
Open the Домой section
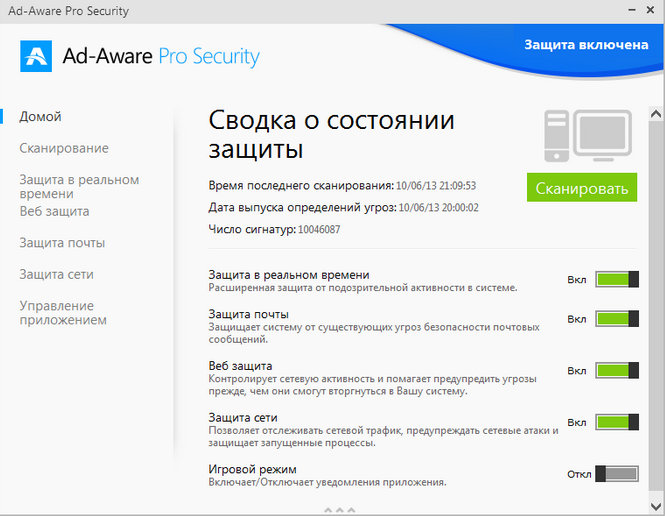point(40,117)
